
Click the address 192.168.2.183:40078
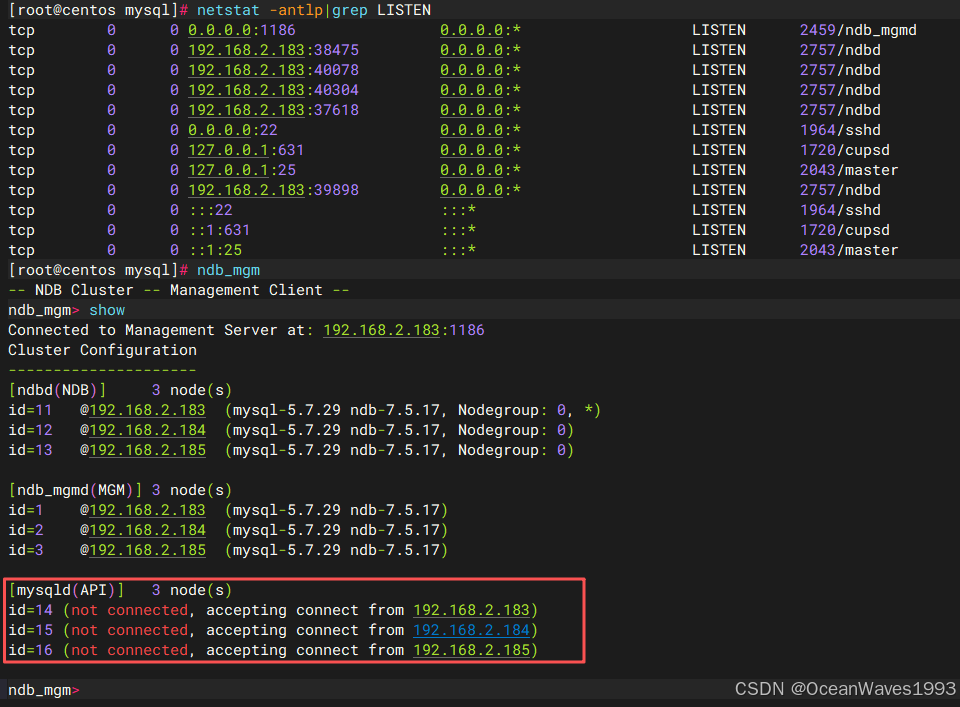coord(273,70)
